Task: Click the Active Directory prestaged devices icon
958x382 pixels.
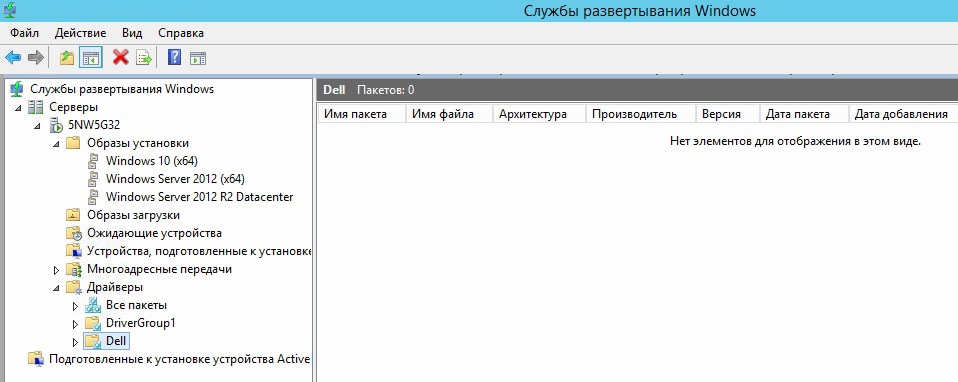Action: (36, 359)
